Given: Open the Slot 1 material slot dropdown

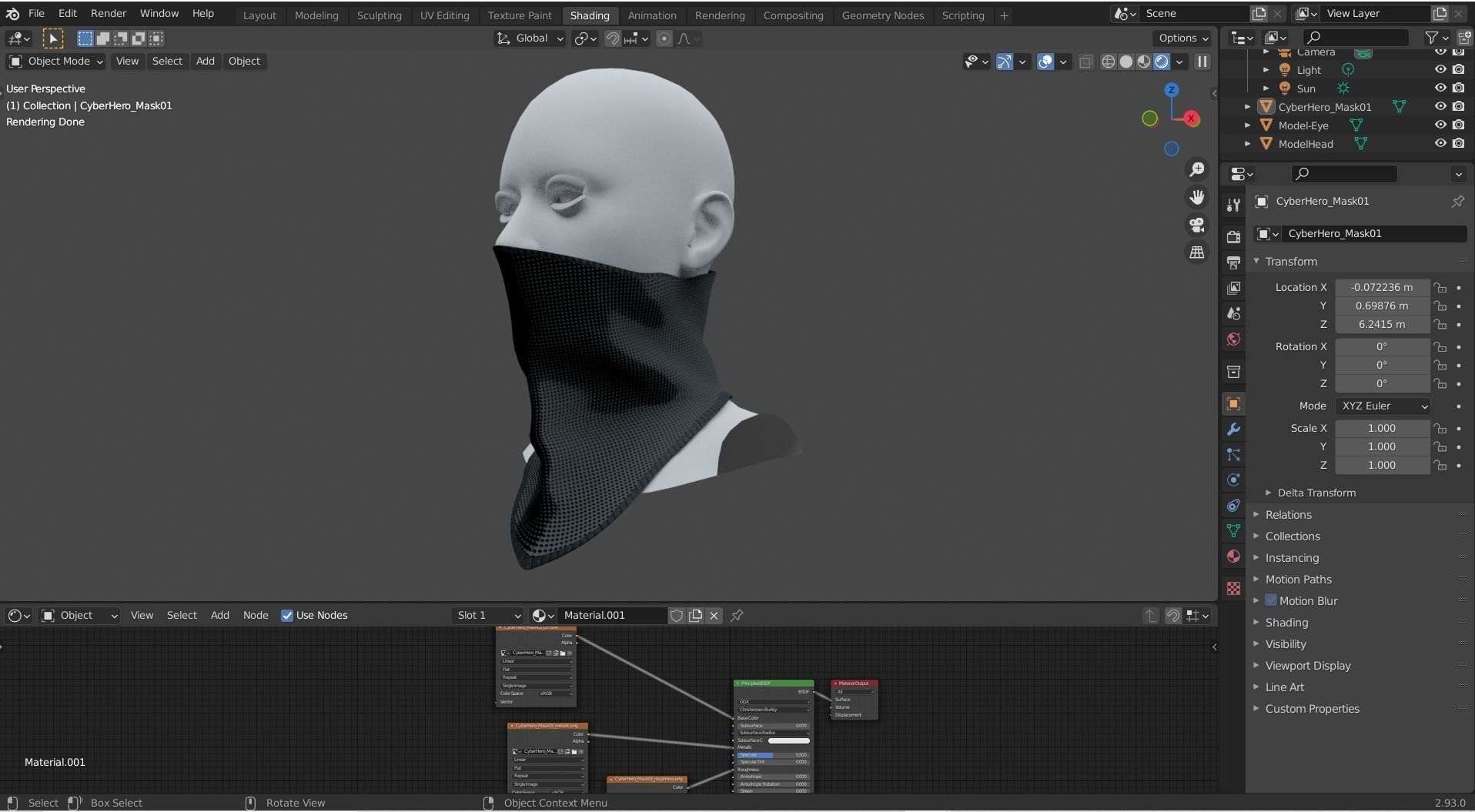Looking at the screenshot, I should click(x=487, y=615).
